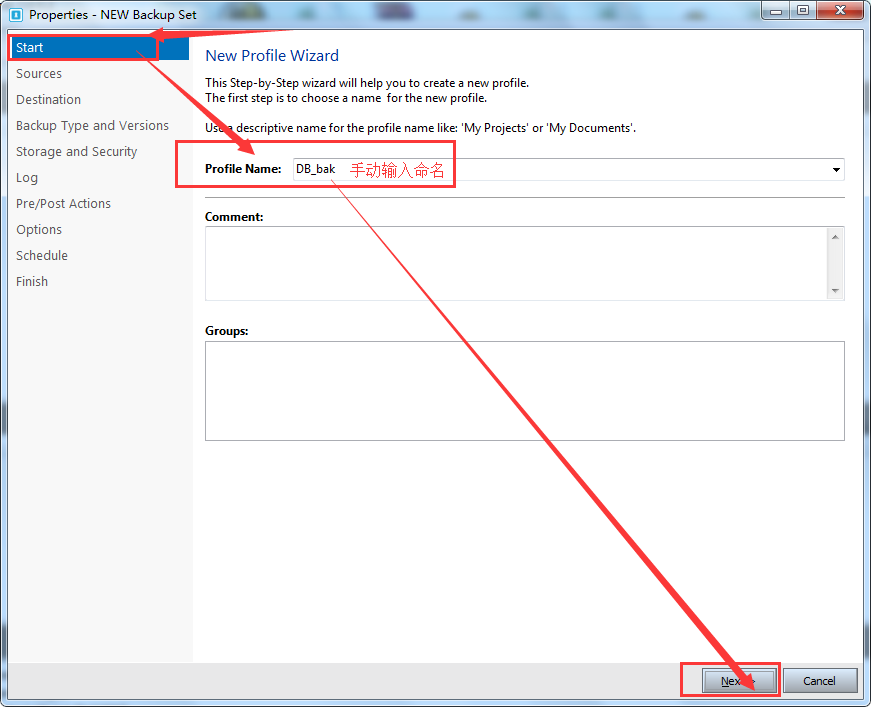Open the Options step

click(39, 230)
